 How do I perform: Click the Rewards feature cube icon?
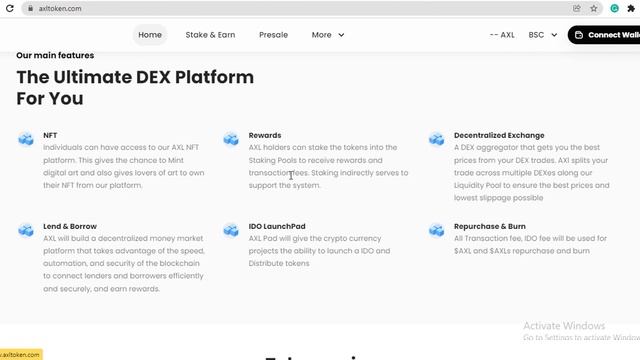pos(231,139)
